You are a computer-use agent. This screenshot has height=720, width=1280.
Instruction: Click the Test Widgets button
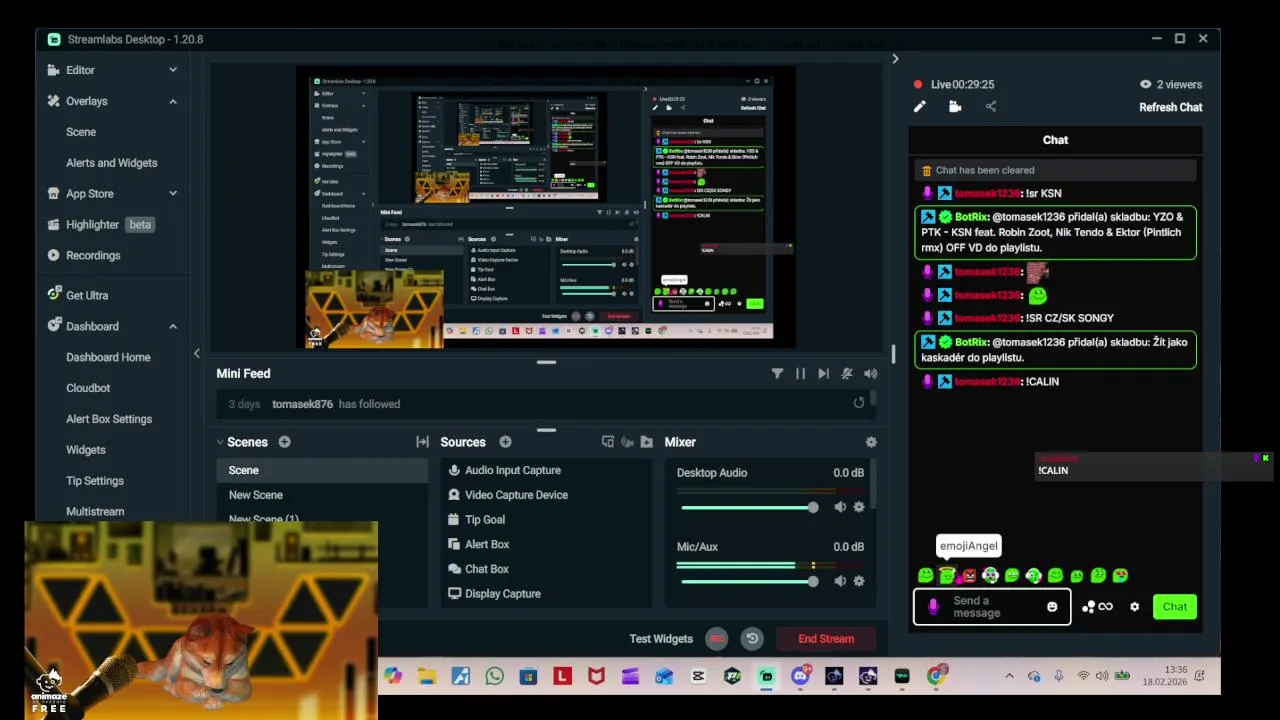coord(661,639)
